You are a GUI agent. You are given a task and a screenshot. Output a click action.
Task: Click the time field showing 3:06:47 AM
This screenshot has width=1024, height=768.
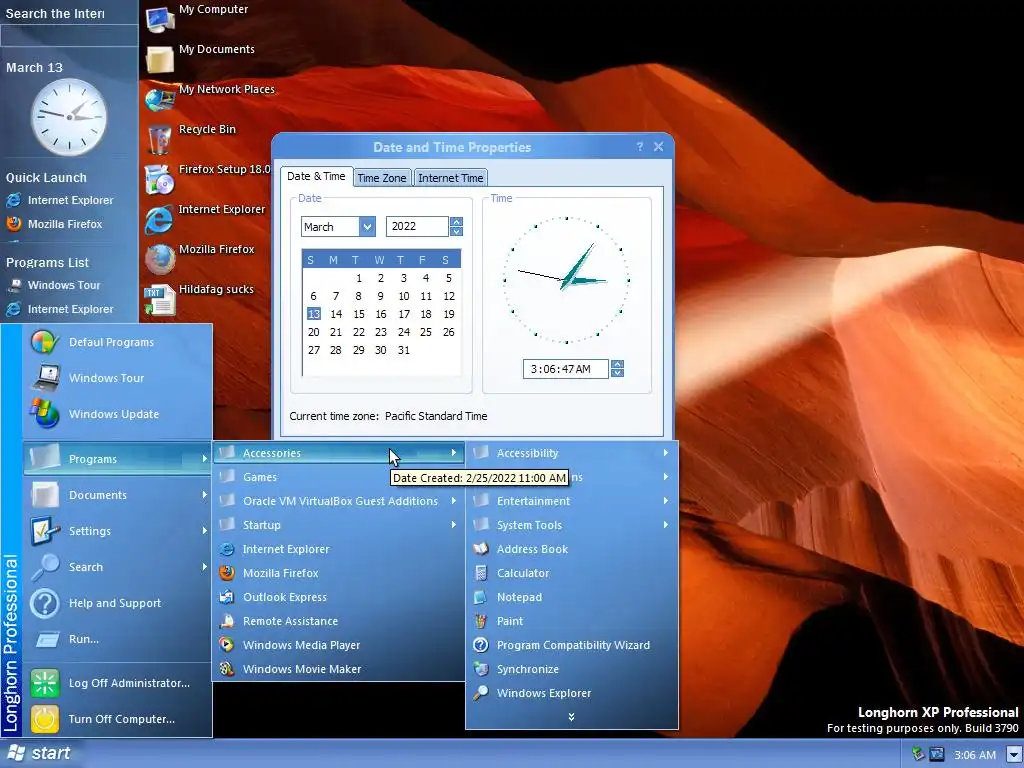tap(565, 369)
